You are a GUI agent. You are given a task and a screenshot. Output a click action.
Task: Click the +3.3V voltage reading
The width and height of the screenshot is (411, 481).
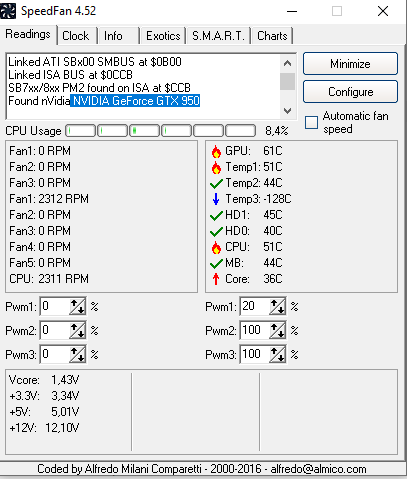(x=44, y=396)
